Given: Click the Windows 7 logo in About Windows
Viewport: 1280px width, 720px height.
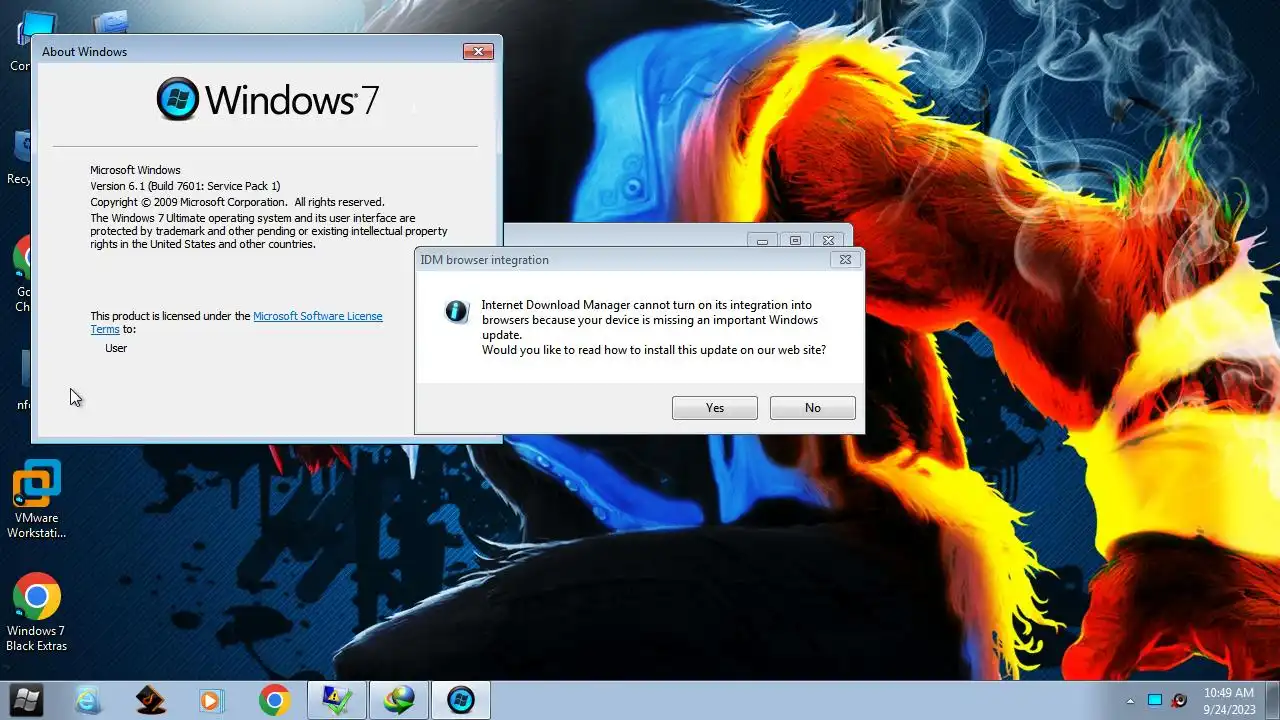Looking at the screenshot, I should click(268, 99).
